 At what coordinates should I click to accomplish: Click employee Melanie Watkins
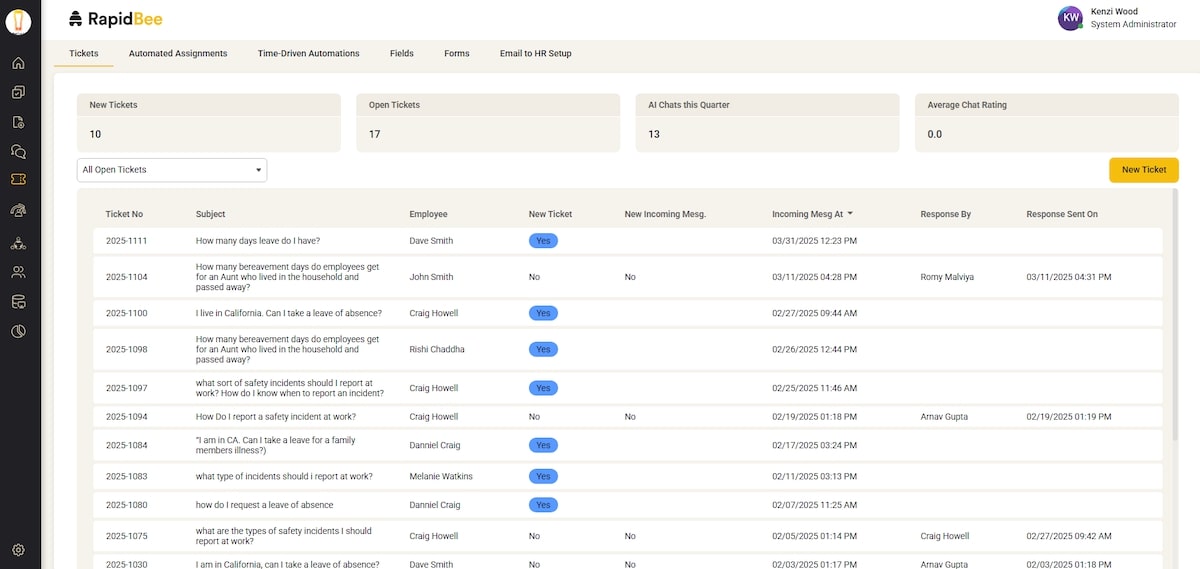point(441,476)
